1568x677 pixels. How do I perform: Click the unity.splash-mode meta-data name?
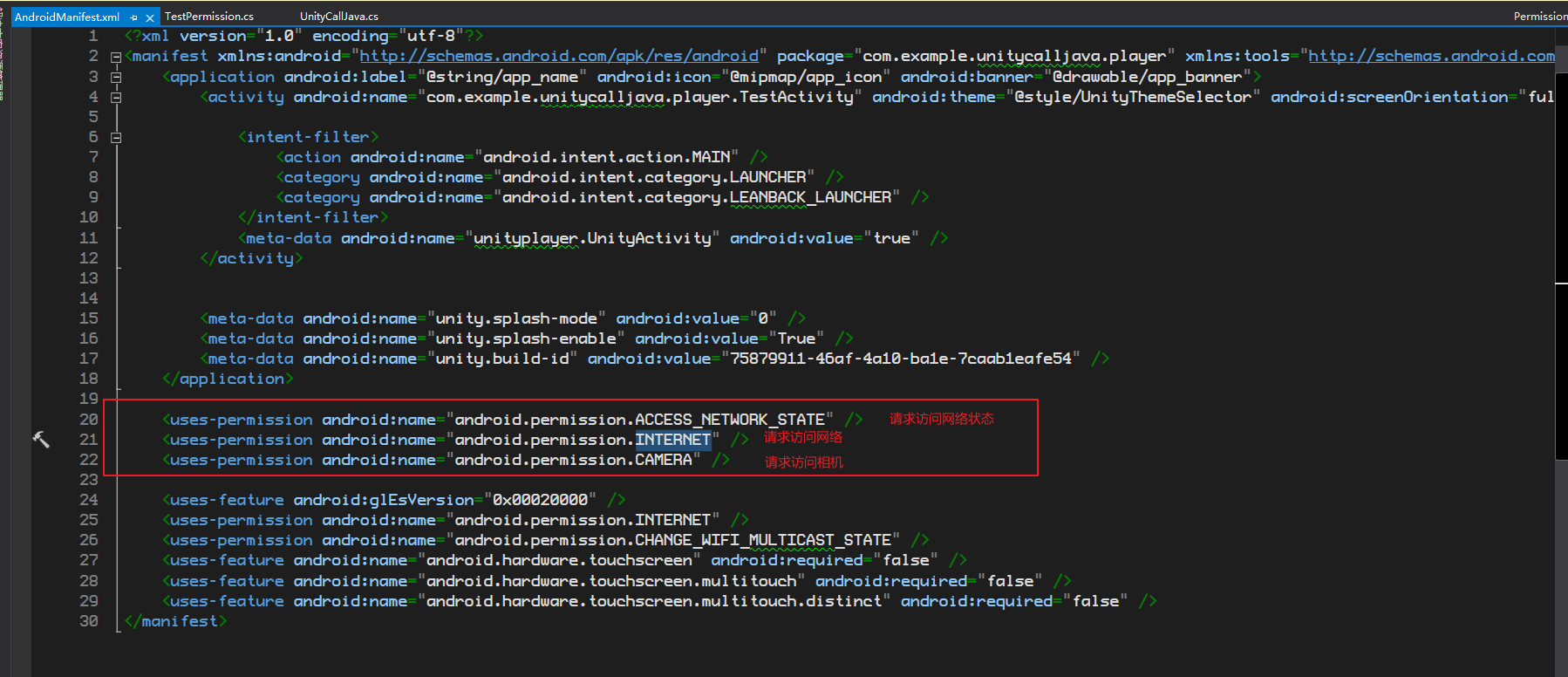pos(516,318)
